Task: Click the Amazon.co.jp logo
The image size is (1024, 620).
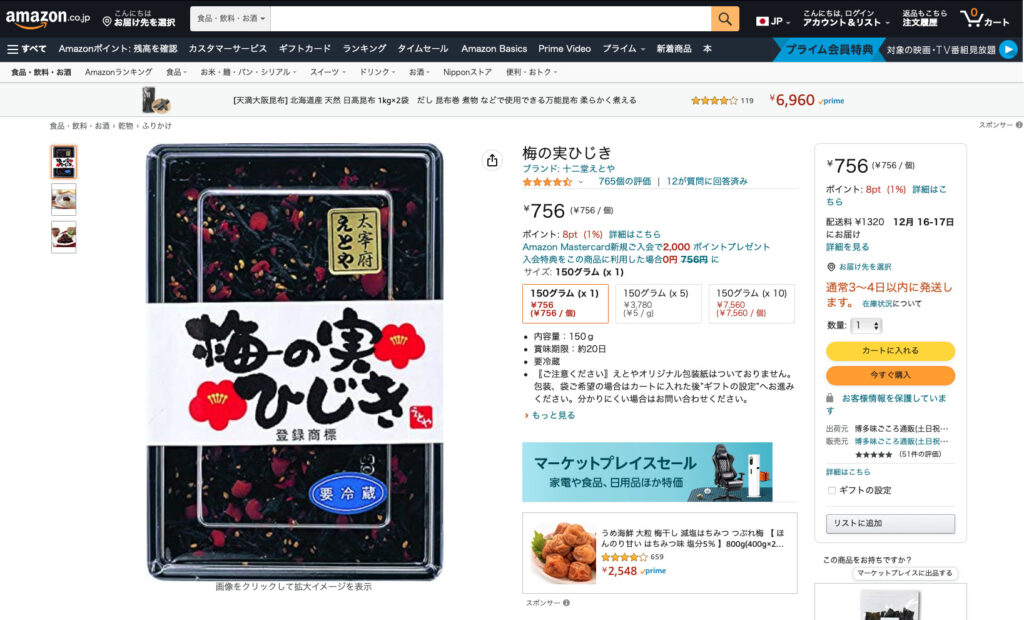Action: 48,18
